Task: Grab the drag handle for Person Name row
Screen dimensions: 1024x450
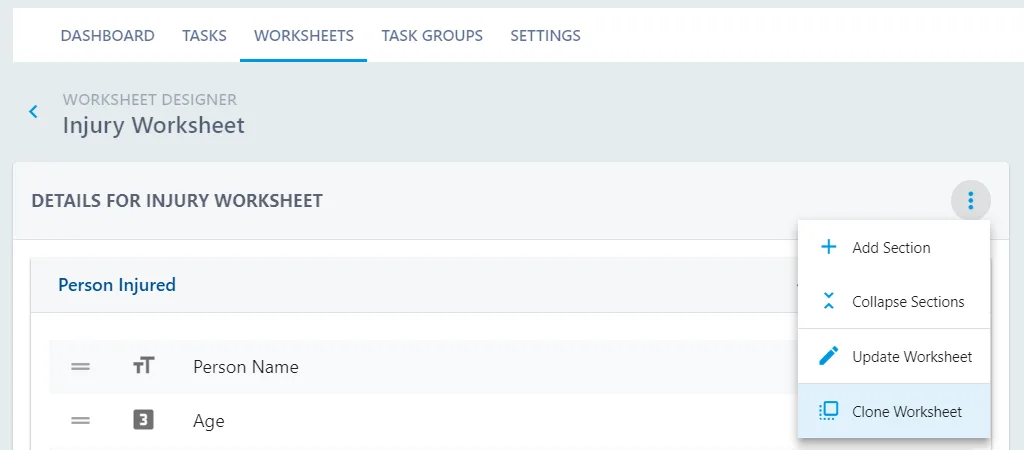Action: tap(80, 367)
